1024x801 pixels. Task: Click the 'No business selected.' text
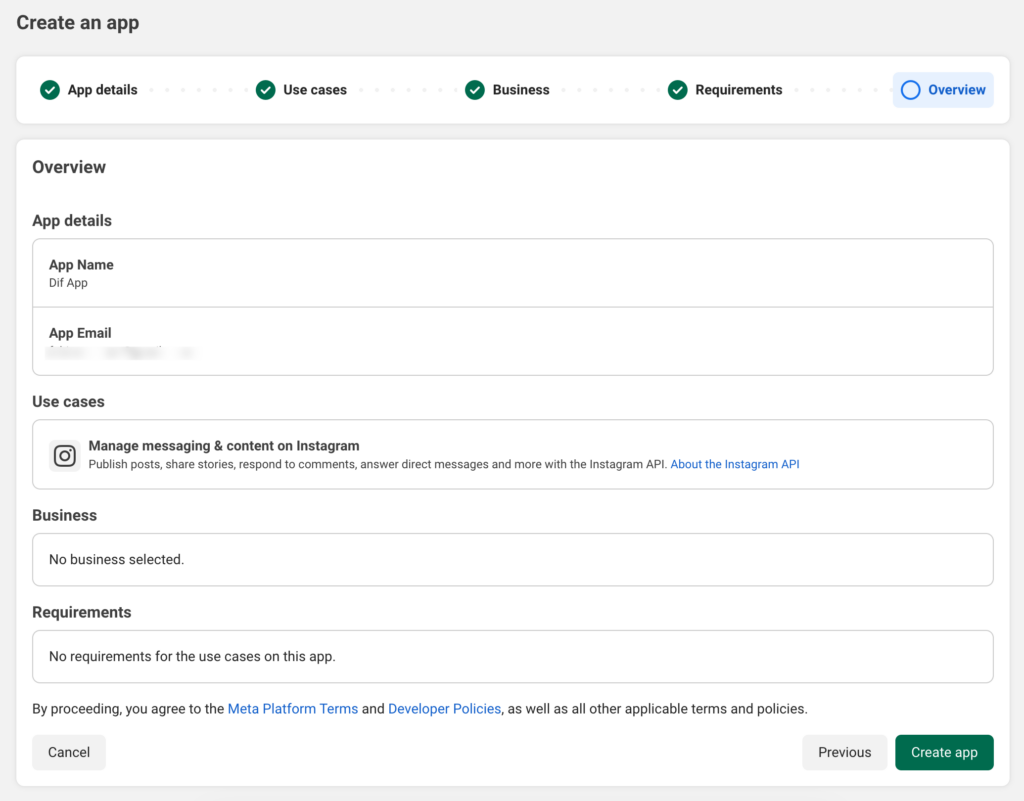click(116, 560)
